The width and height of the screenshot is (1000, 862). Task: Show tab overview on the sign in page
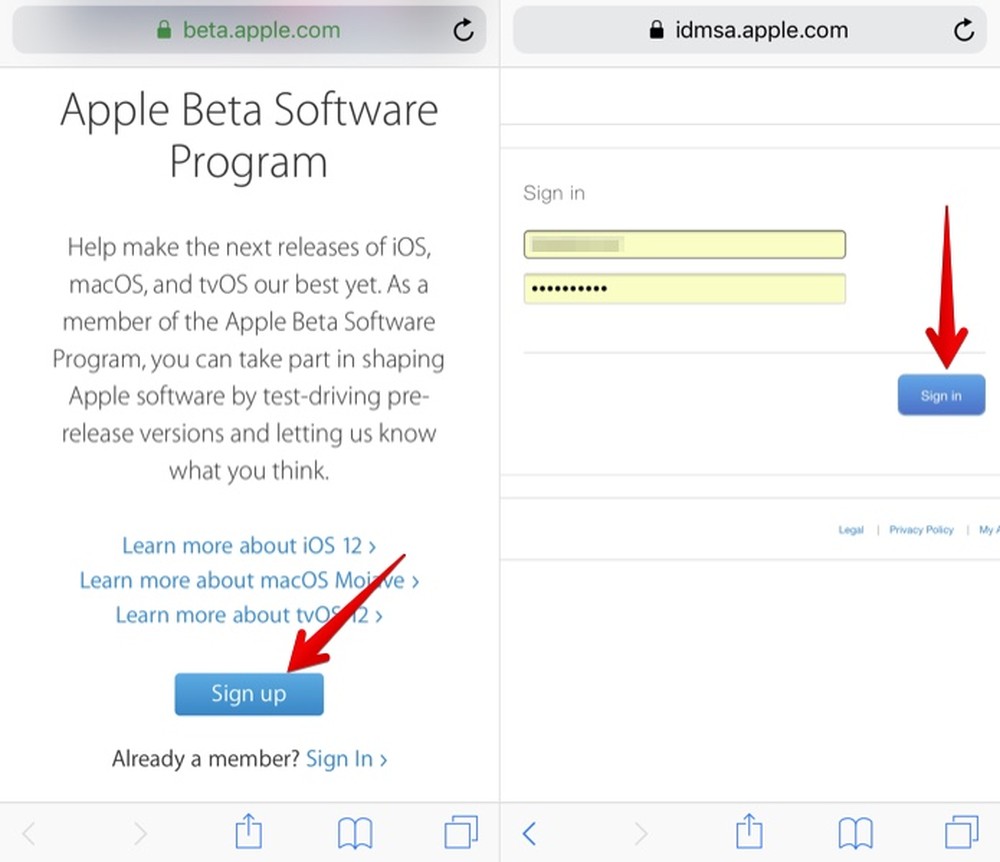coord(961,832)
